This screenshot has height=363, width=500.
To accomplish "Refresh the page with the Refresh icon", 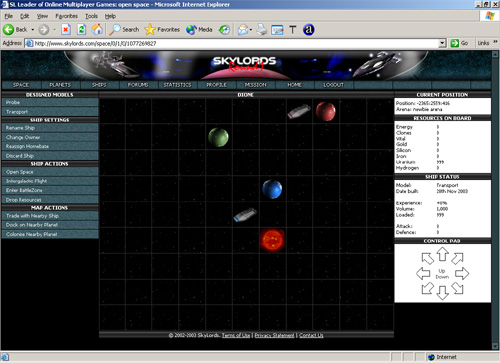I will [81, 30].
